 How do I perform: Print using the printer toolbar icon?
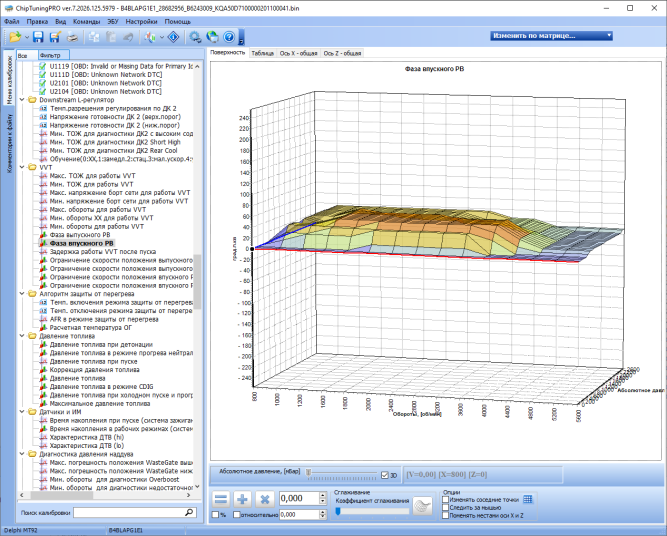click(x=73, y=37)
